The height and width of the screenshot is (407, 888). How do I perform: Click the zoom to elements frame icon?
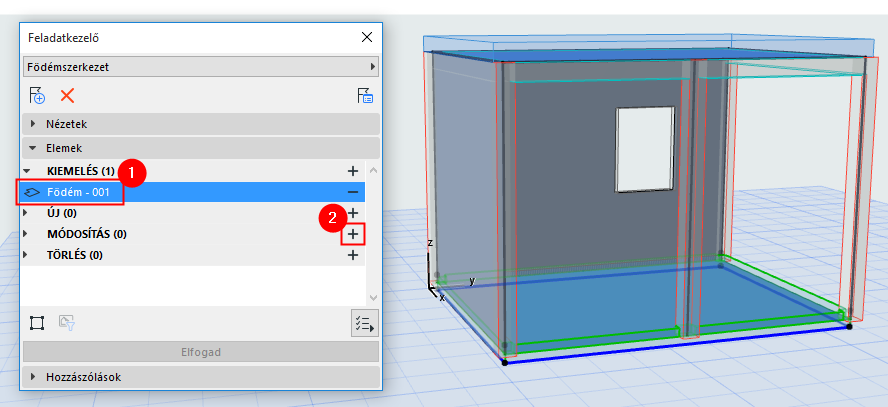coord(37,323)
